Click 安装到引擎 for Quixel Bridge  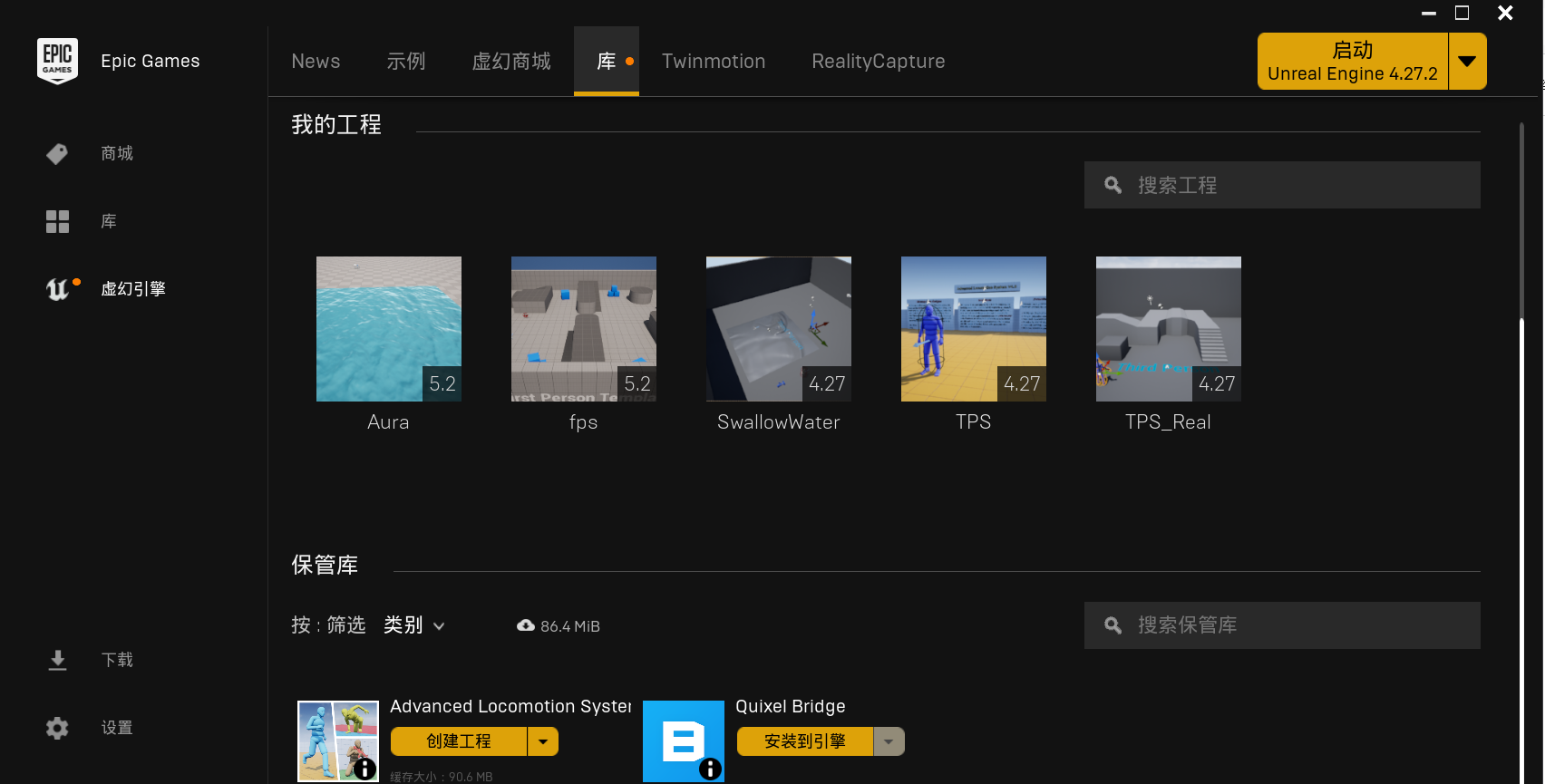(805, 741)
